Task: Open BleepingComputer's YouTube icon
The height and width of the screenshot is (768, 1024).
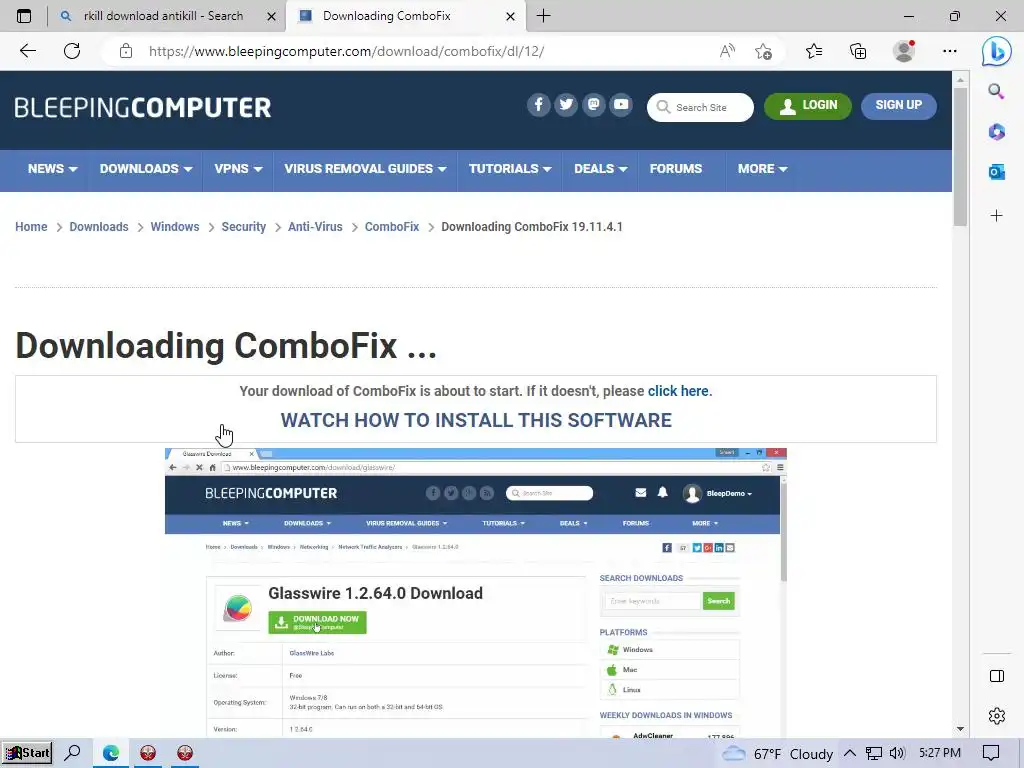Action: (621, 104)
